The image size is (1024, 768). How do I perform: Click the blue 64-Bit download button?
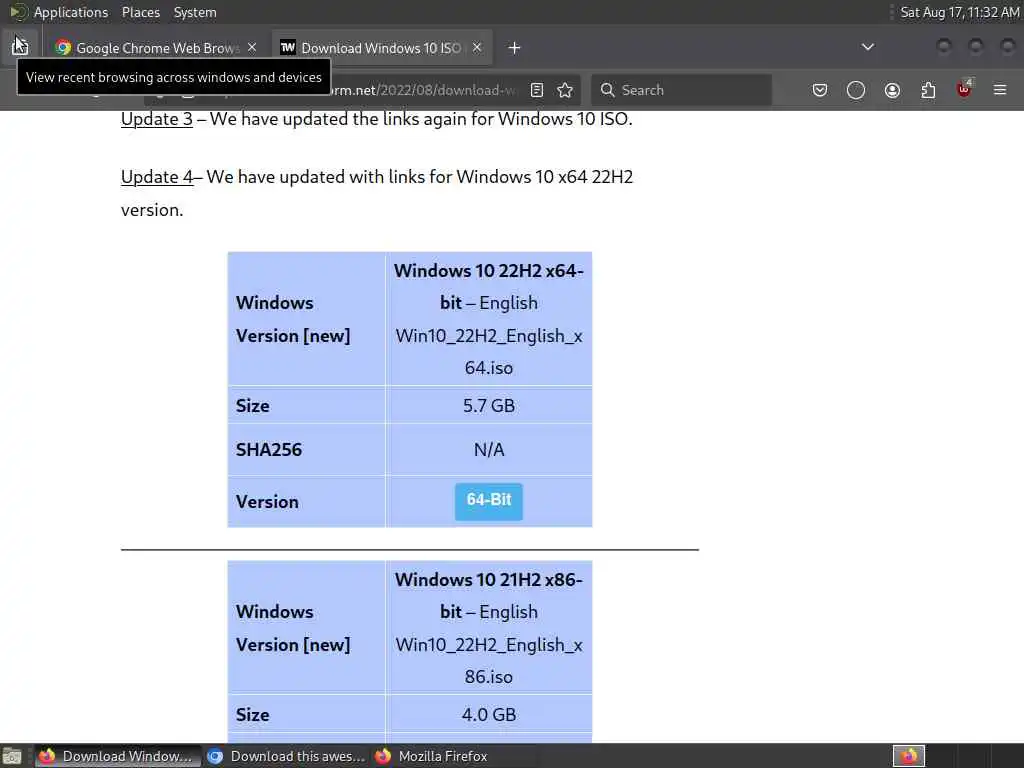(489, 502)
